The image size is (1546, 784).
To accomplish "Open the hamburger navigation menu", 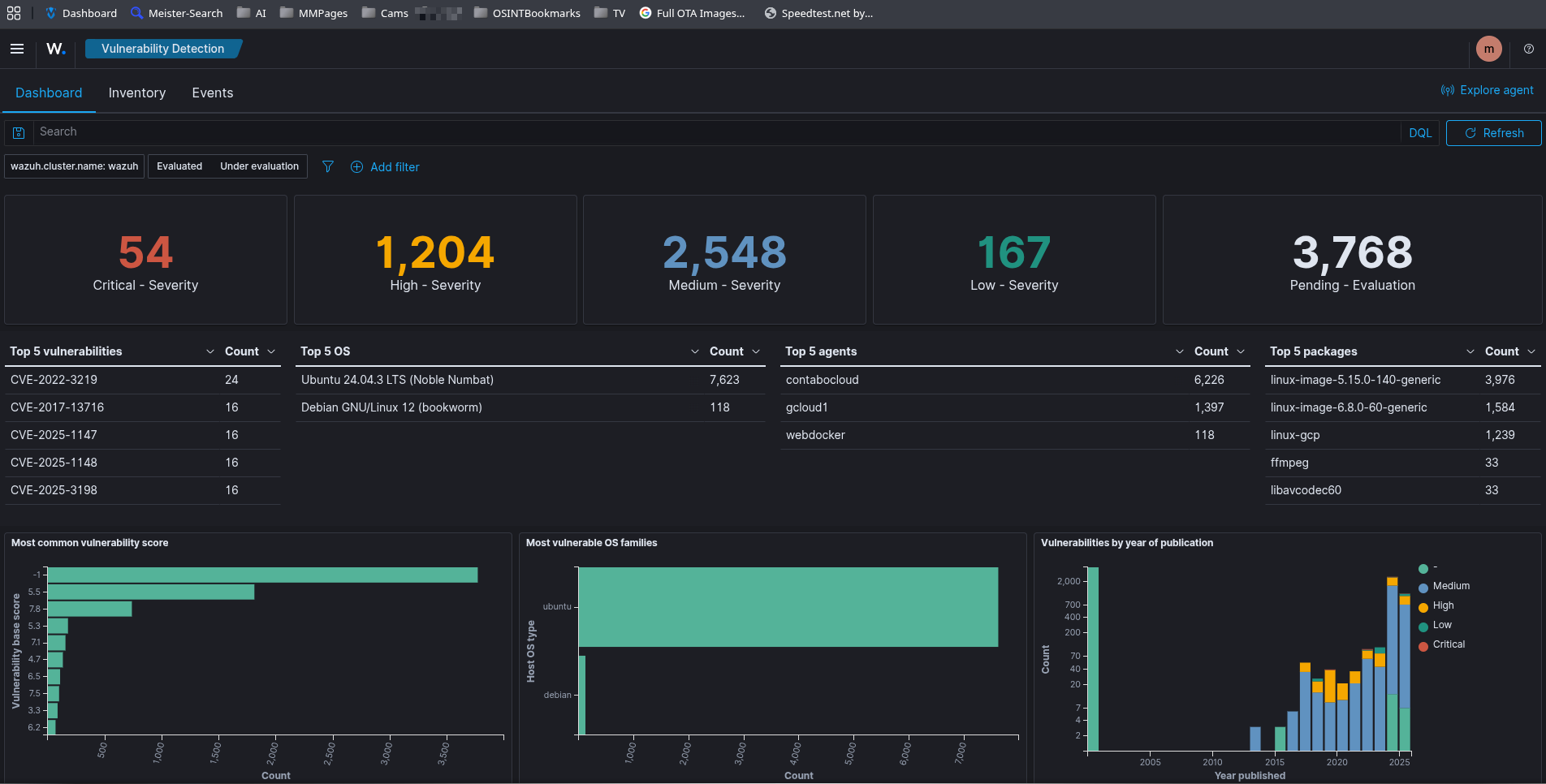I will pos(16,49).
